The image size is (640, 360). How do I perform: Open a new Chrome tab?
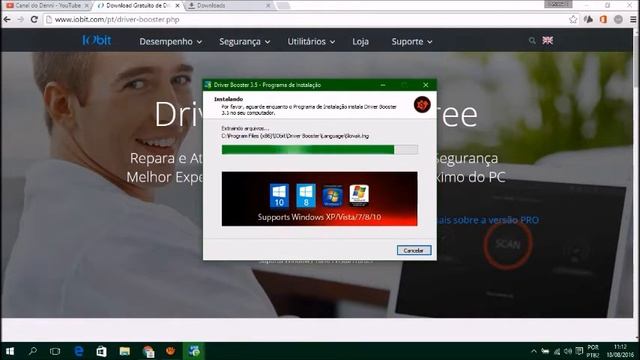(283, 6)
